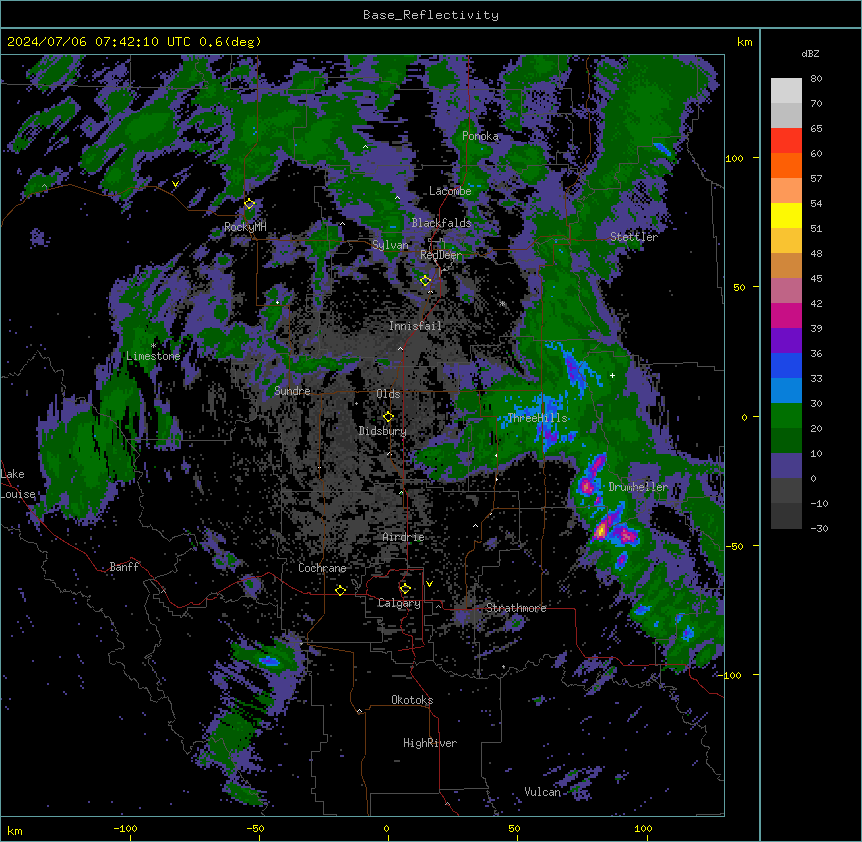Click the km unit label at top right
Screen dimensions: 862x842
(x=744, y=42)
